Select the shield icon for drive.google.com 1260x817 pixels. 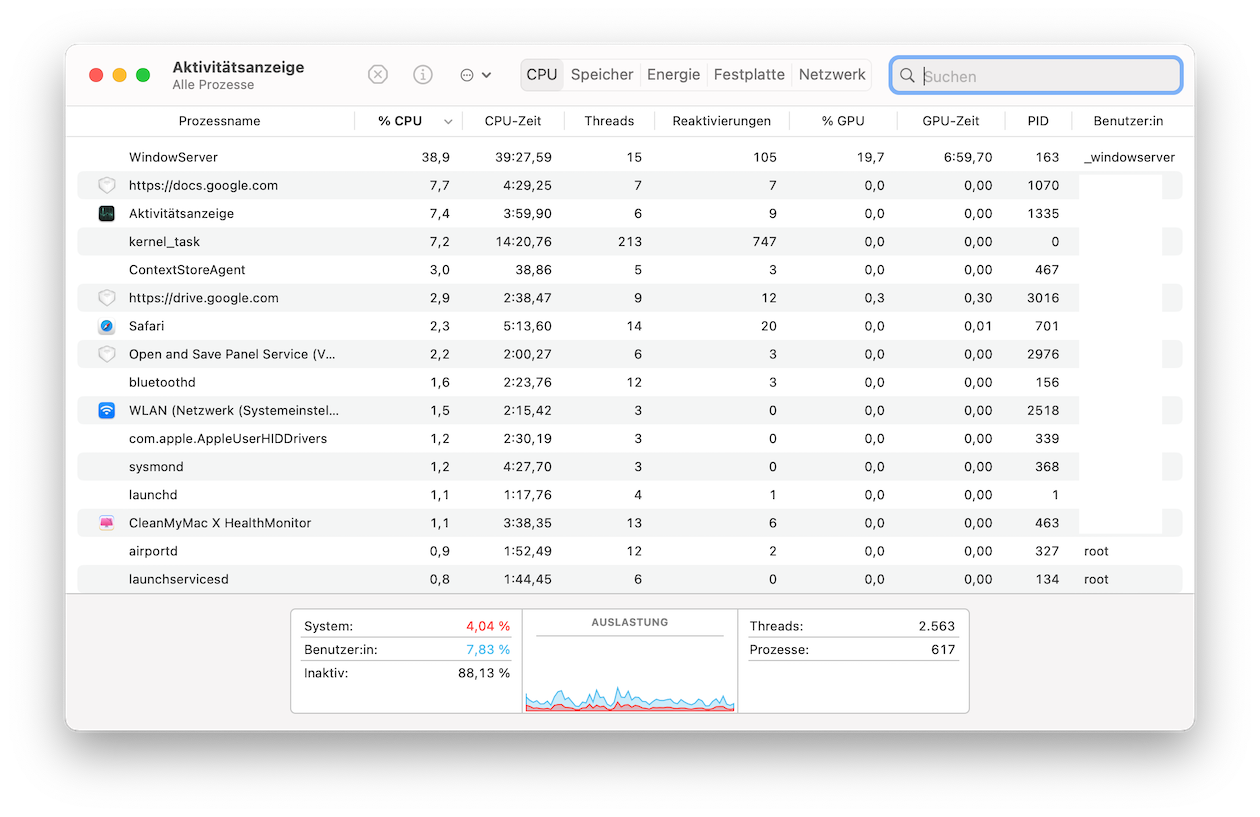click(x=107, y=298)
